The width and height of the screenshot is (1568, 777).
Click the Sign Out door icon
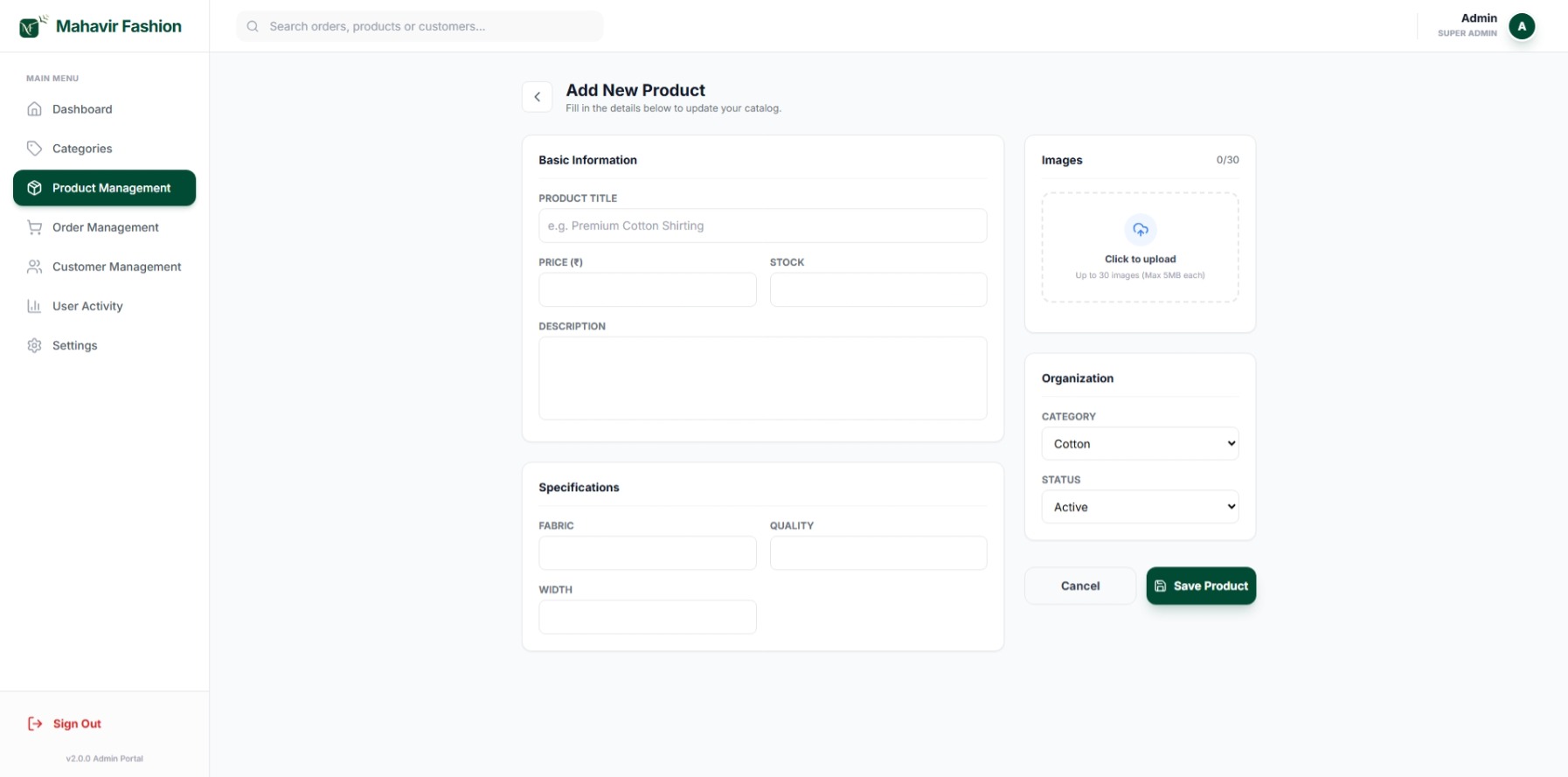point(35,724)
